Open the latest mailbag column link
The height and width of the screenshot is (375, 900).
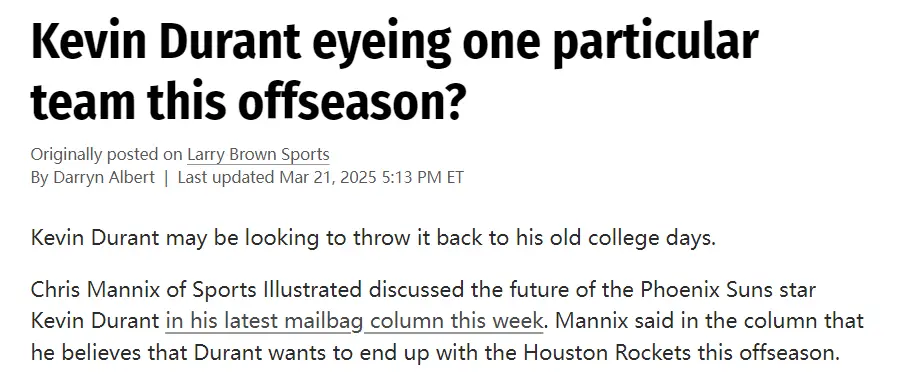(x=354, y=321)
